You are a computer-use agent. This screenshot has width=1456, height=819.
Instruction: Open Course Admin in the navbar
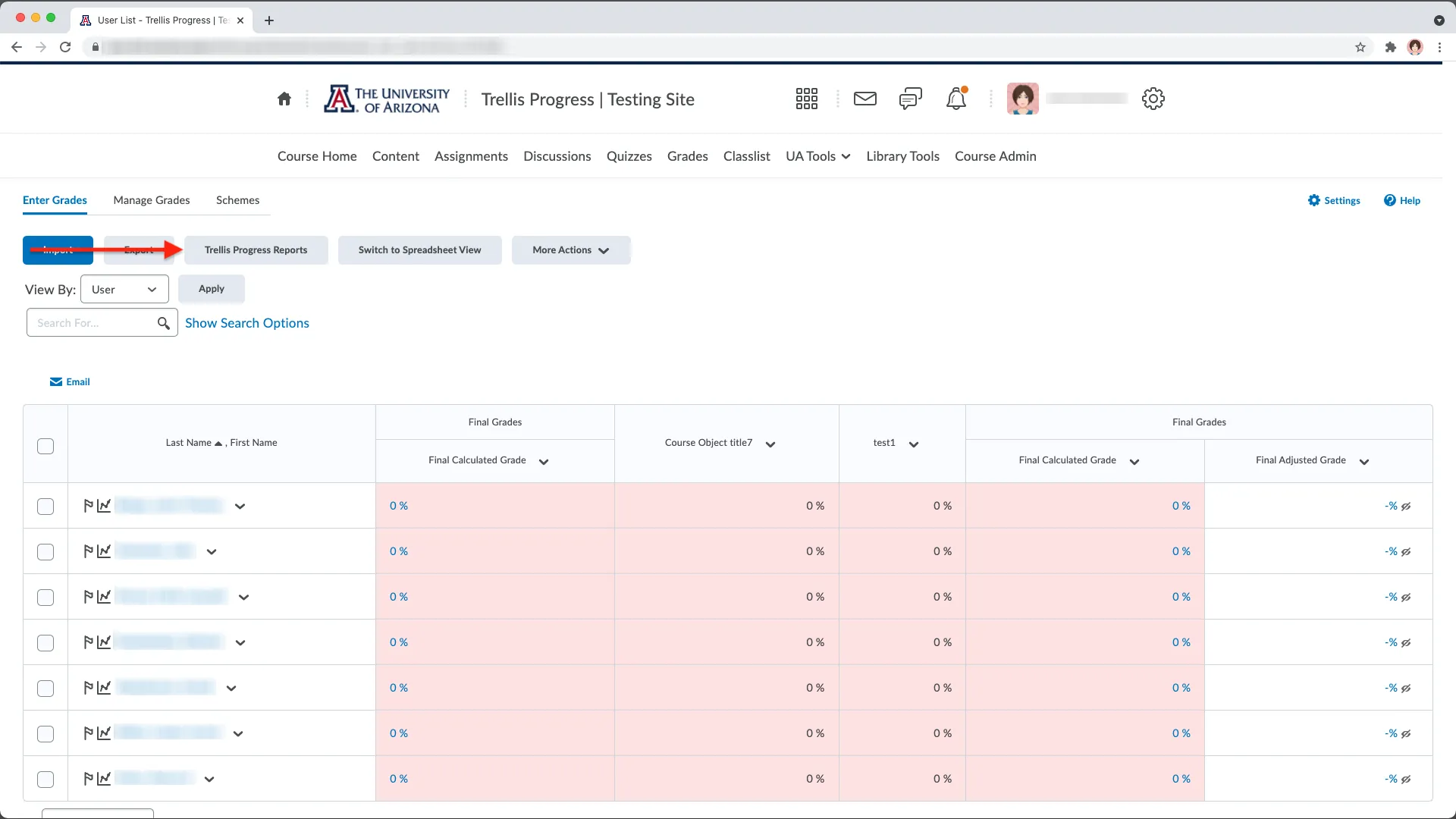pos(995,156)
